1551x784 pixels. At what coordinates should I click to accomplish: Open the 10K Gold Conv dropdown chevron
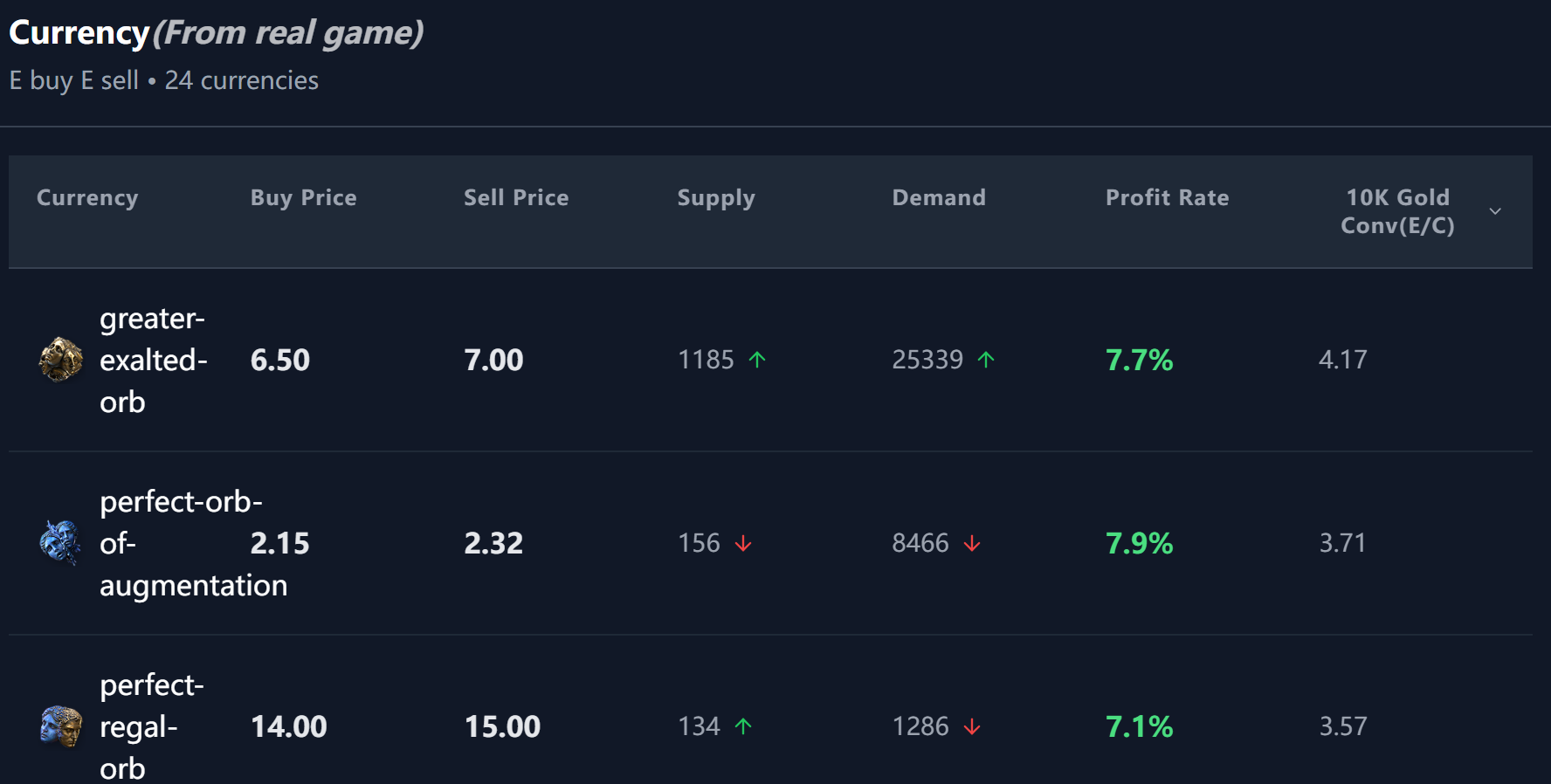(1495, 211)
